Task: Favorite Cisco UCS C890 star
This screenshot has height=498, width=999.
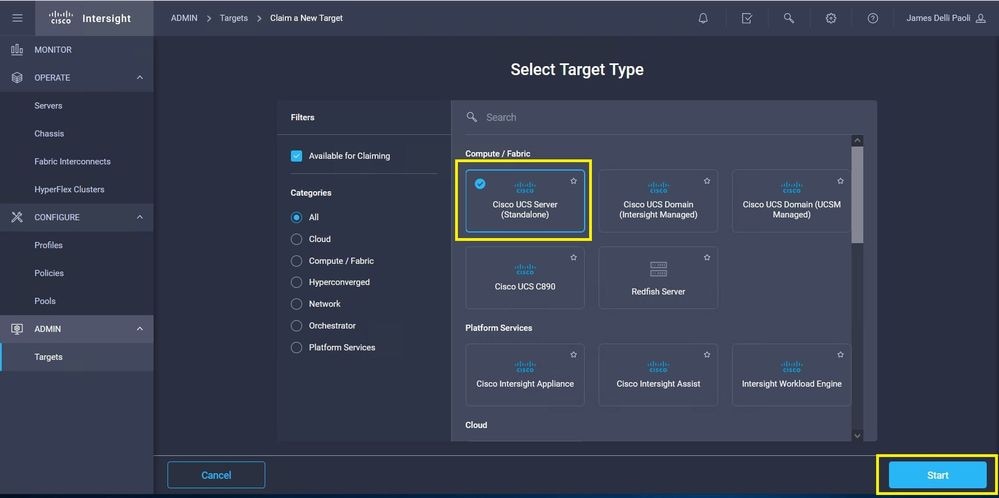Action: coord(573,257)
